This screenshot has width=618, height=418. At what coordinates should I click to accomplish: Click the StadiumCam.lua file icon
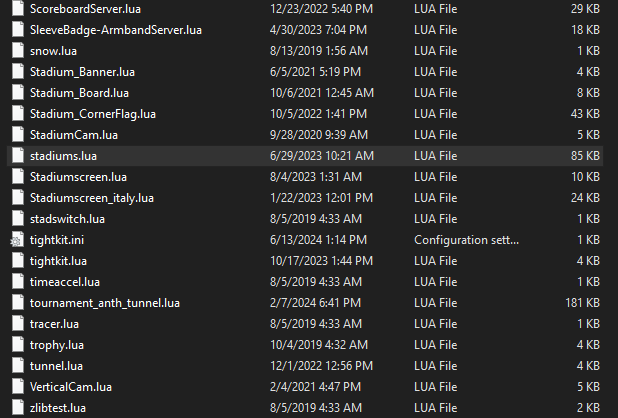(x=18, y=135)
